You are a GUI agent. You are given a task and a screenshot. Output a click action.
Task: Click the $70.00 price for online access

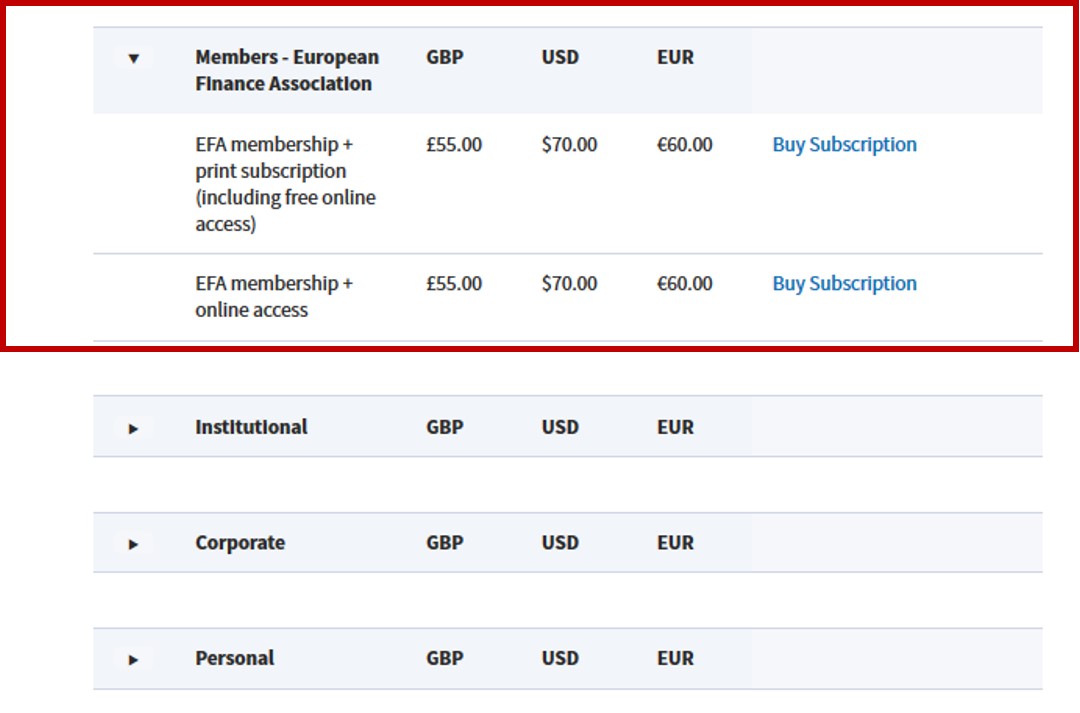(x=569, y=284)
